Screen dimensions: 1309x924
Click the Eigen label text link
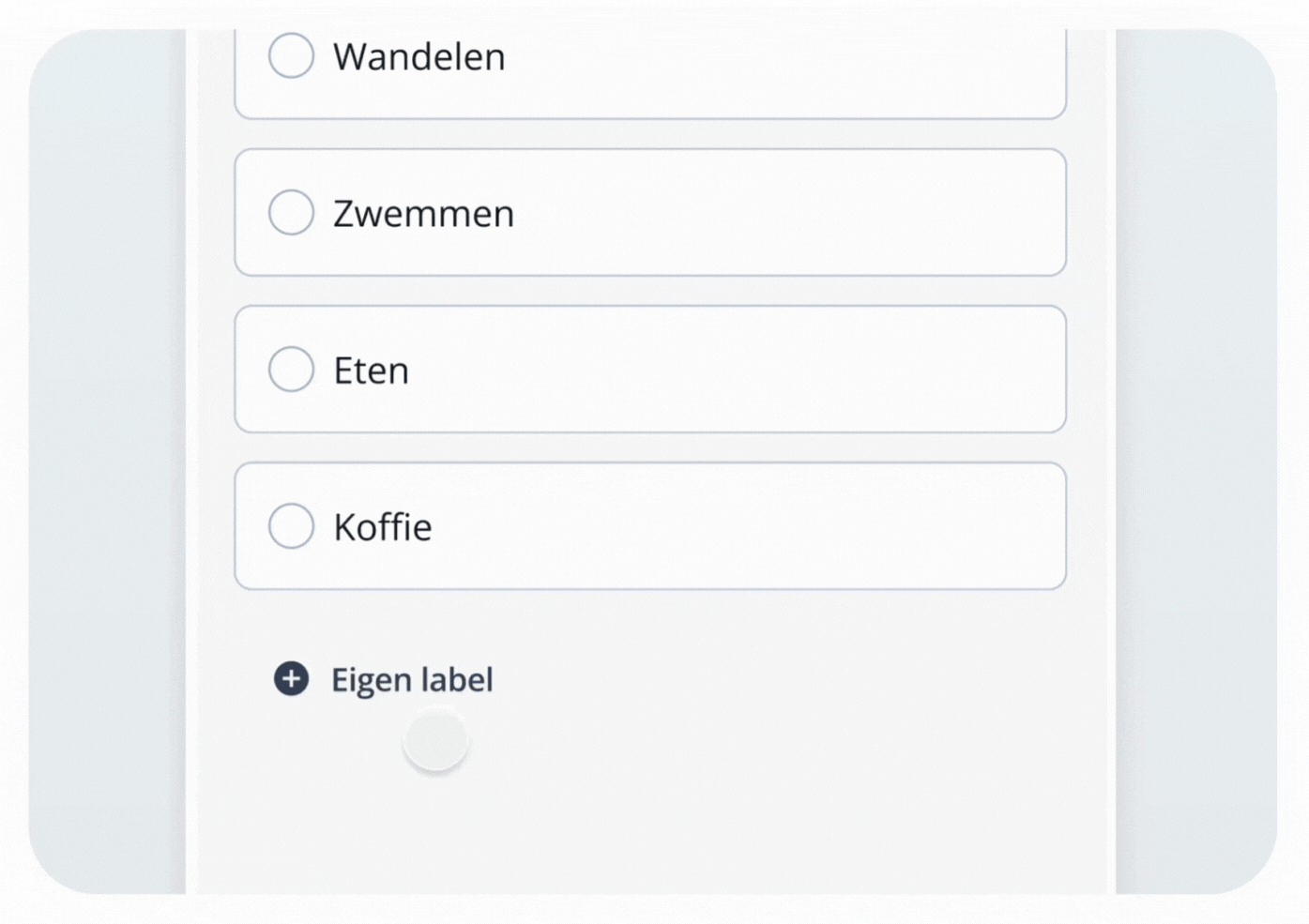(x=411, y=679)
